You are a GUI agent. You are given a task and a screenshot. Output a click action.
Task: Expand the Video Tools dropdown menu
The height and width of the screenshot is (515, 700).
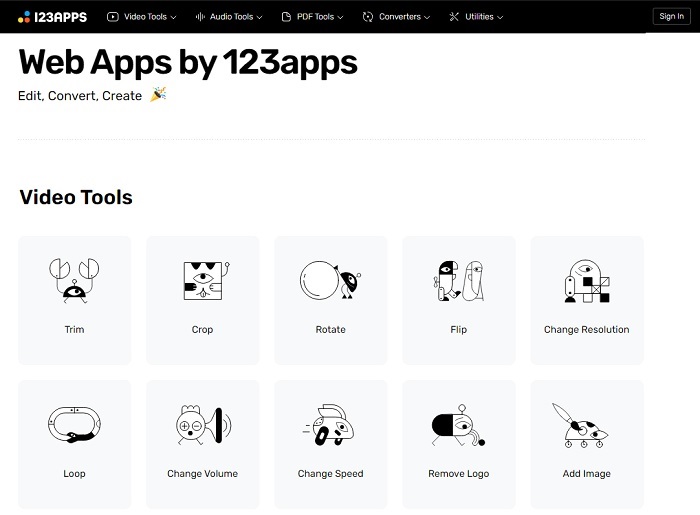tap(142, 17)
